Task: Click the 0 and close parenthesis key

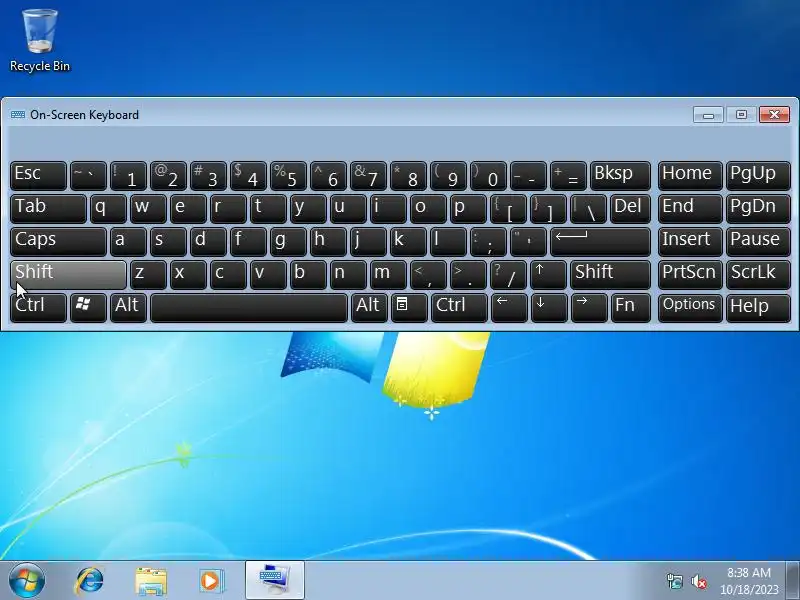Action: tap(489, 176)
